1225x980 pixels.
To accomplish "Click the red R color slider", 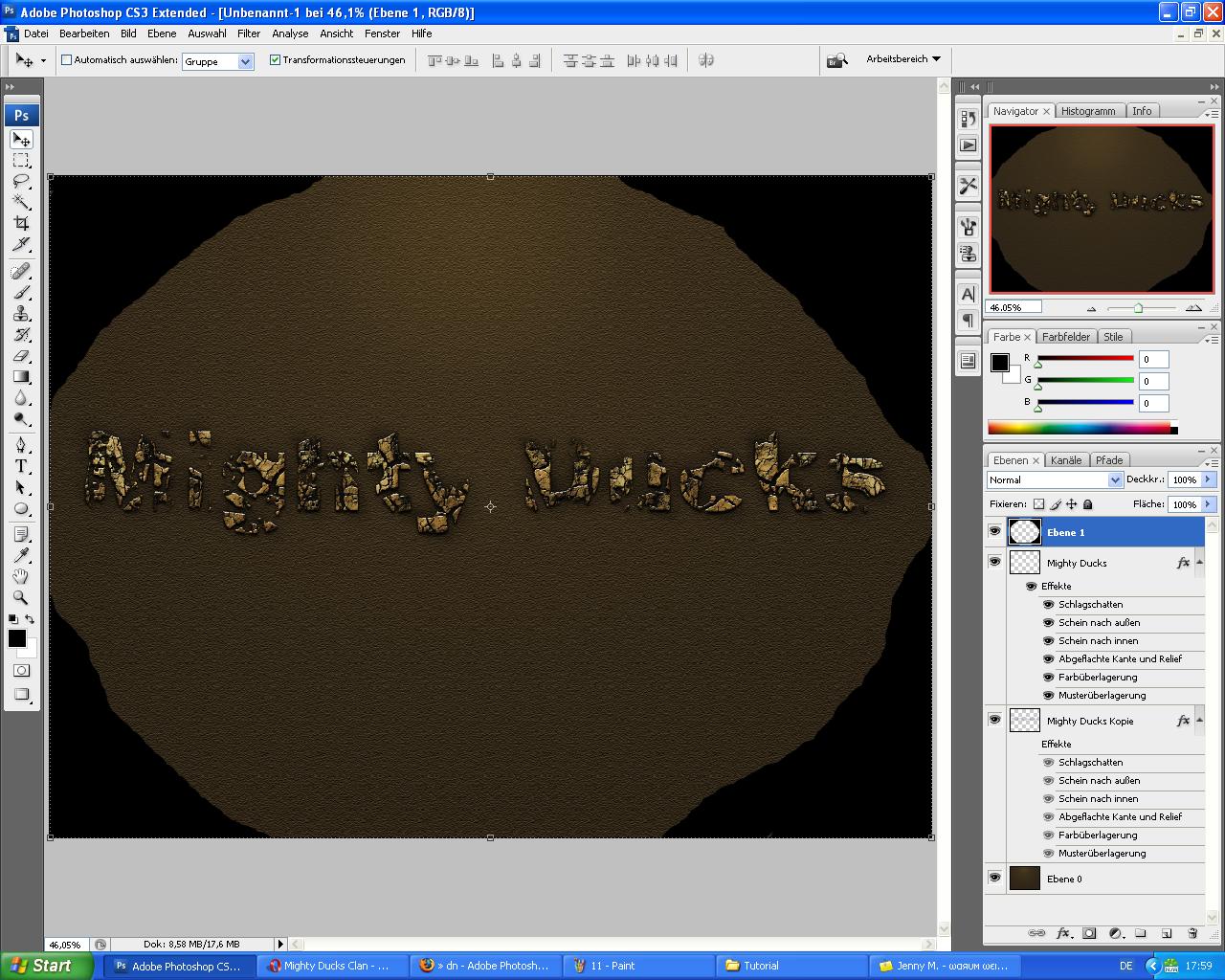I will pos(1085,359).
